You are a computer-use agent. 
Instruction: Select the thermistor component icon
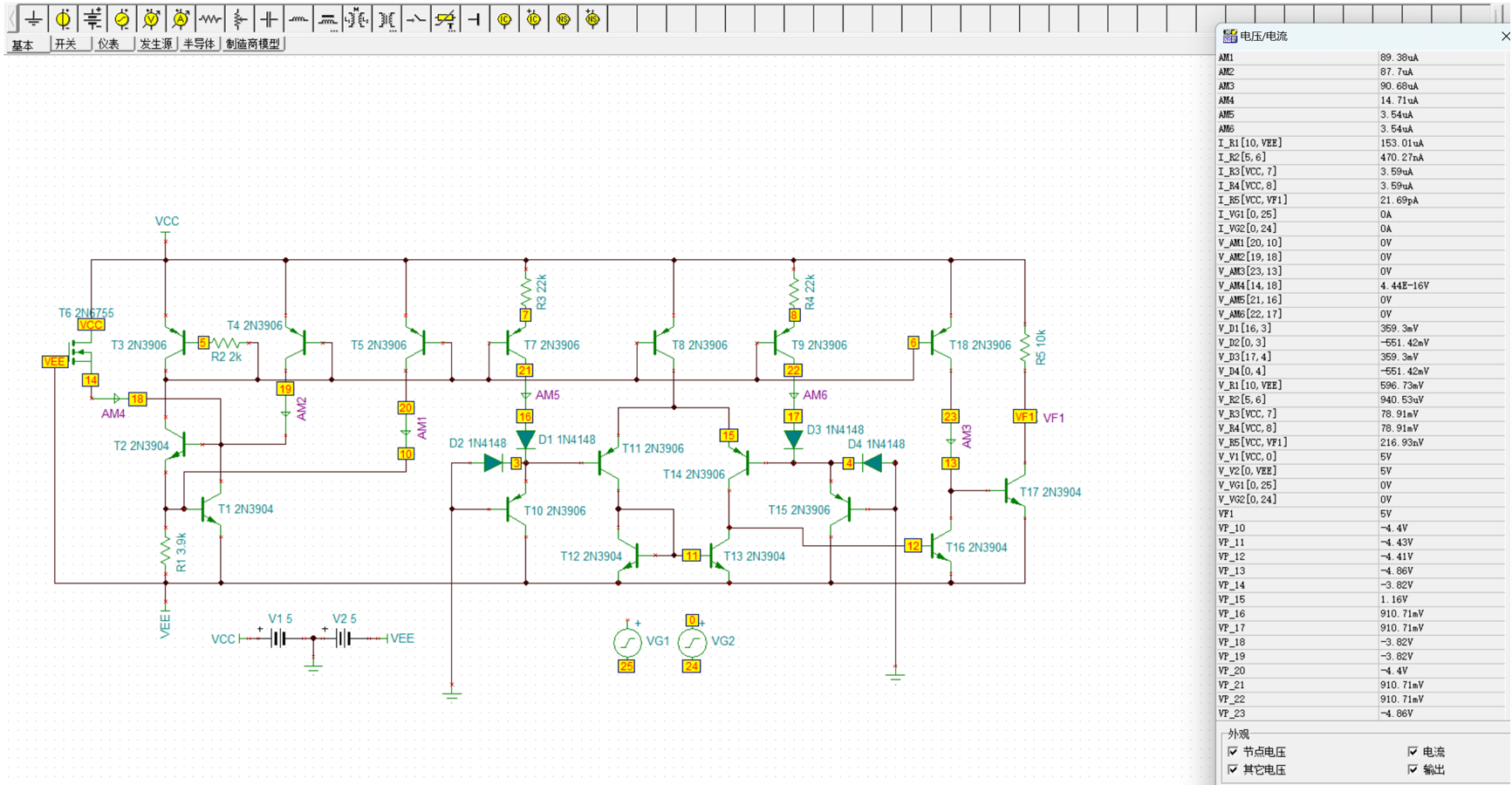(x=445, y=18)
